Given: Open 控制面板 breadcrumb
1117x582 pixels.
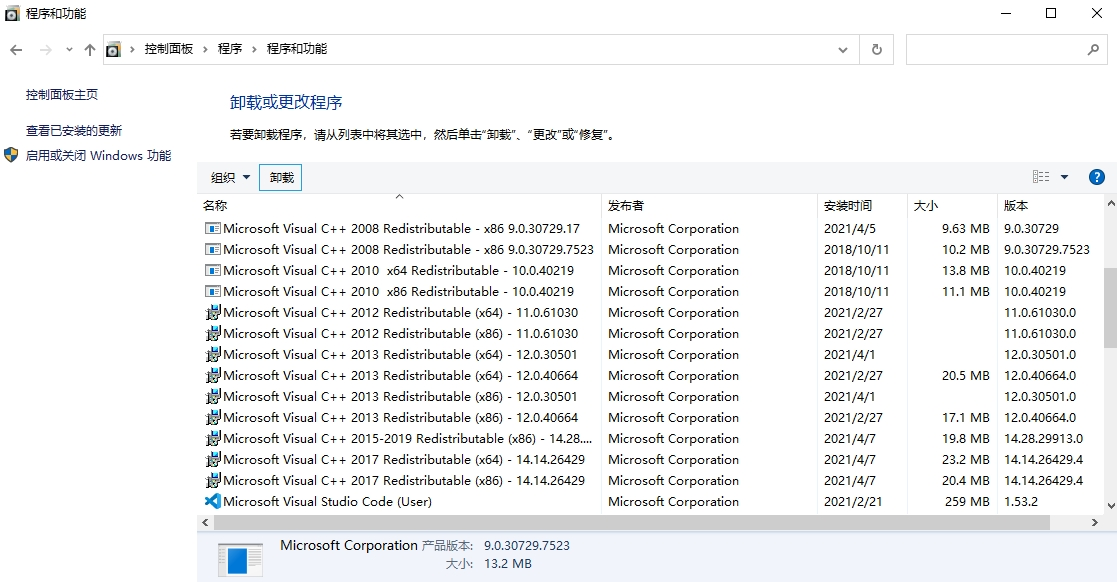Looking at the screenshot, I should (169, 49).
